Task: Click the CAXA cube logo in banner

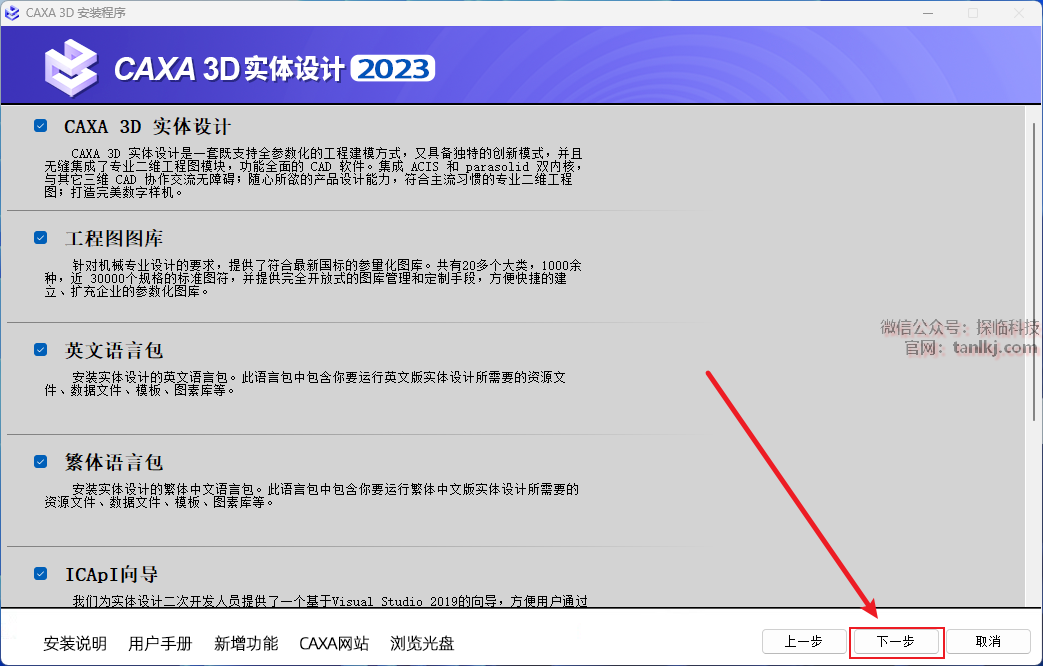Action: click(x=71, y=67)
